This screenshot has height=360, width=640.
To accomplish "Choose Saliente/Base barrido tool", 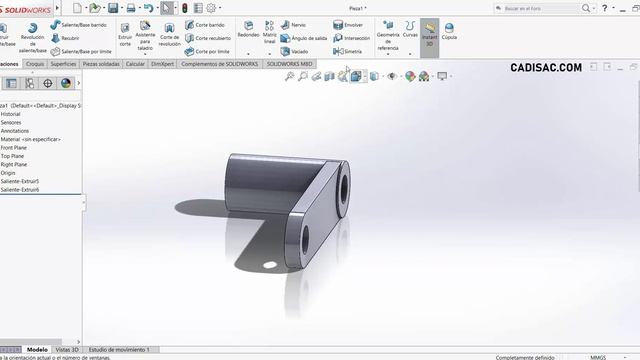I will point(79,25).
